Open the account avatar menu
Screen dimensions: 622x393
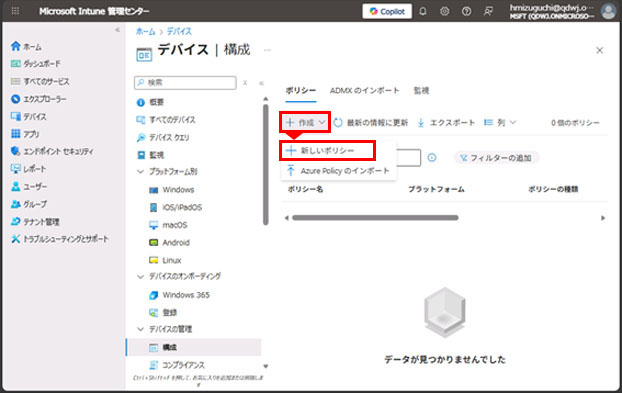[x=608, y=11]
